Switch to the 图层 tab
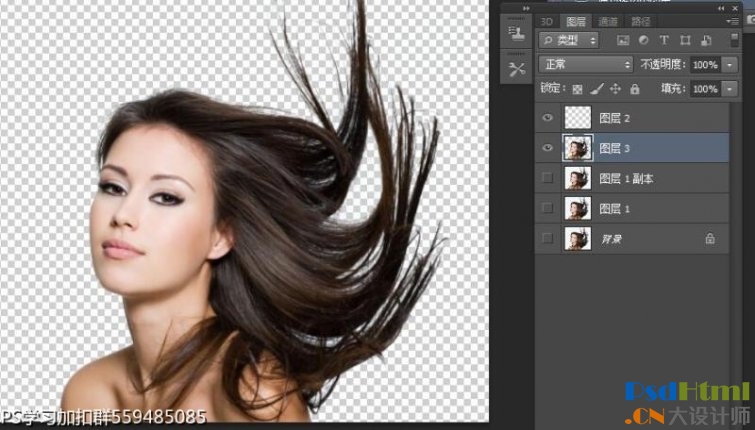755x430 pixels. point(576,22)
